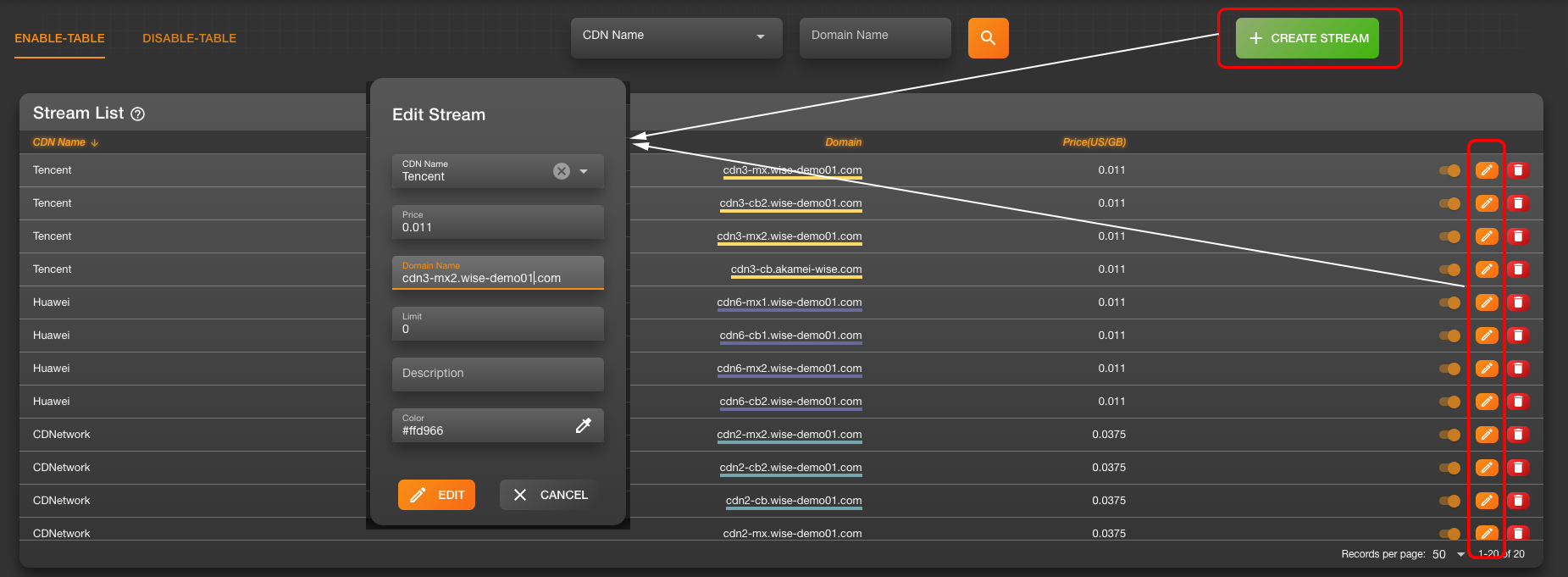
Task: Edit the cdn6-cb1.wise-demo01.com stream row
Action: pos(1487,336)
